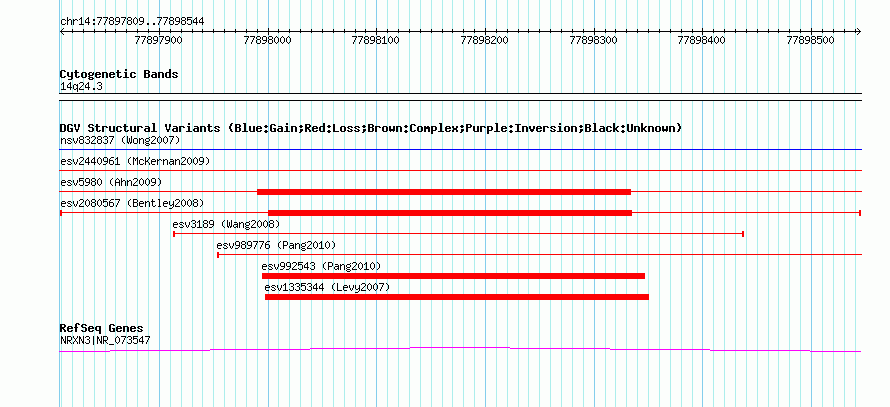Click ruler position 77898100
The width and height of the screenshot is (890, 407).
(376, 40)
